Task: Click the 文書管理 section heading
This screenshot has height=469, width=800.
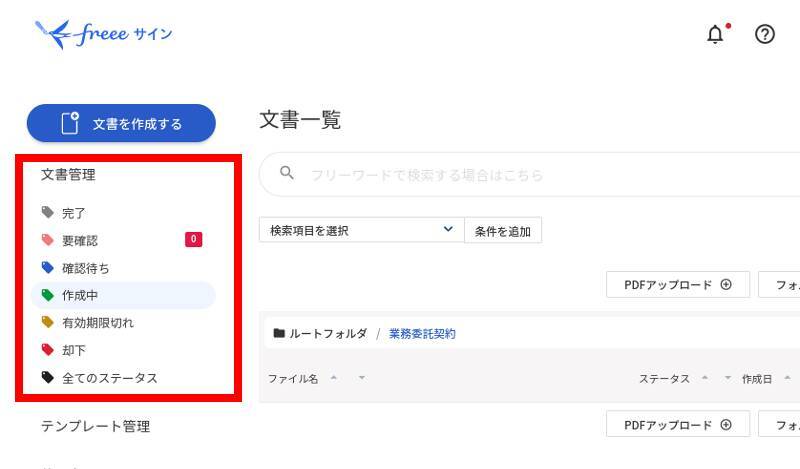Action: tap(68, 175)
